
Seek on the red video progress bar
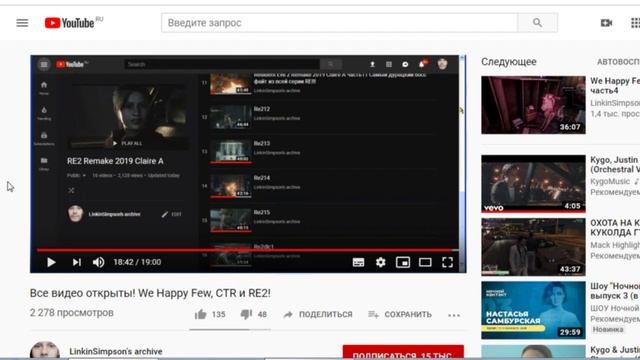(247, 249)
